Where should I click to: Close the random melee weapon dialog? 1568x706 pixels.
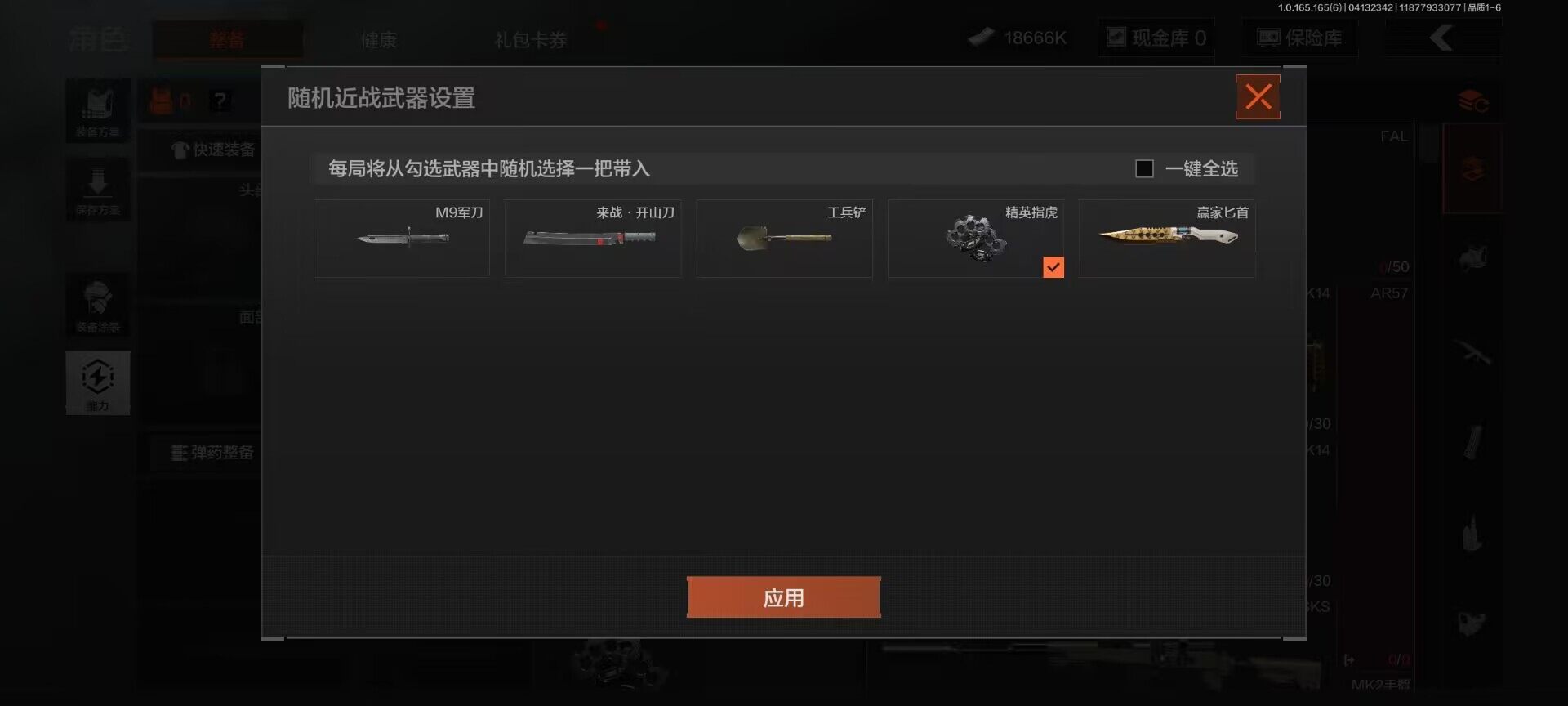click(x=1258, y=97)
